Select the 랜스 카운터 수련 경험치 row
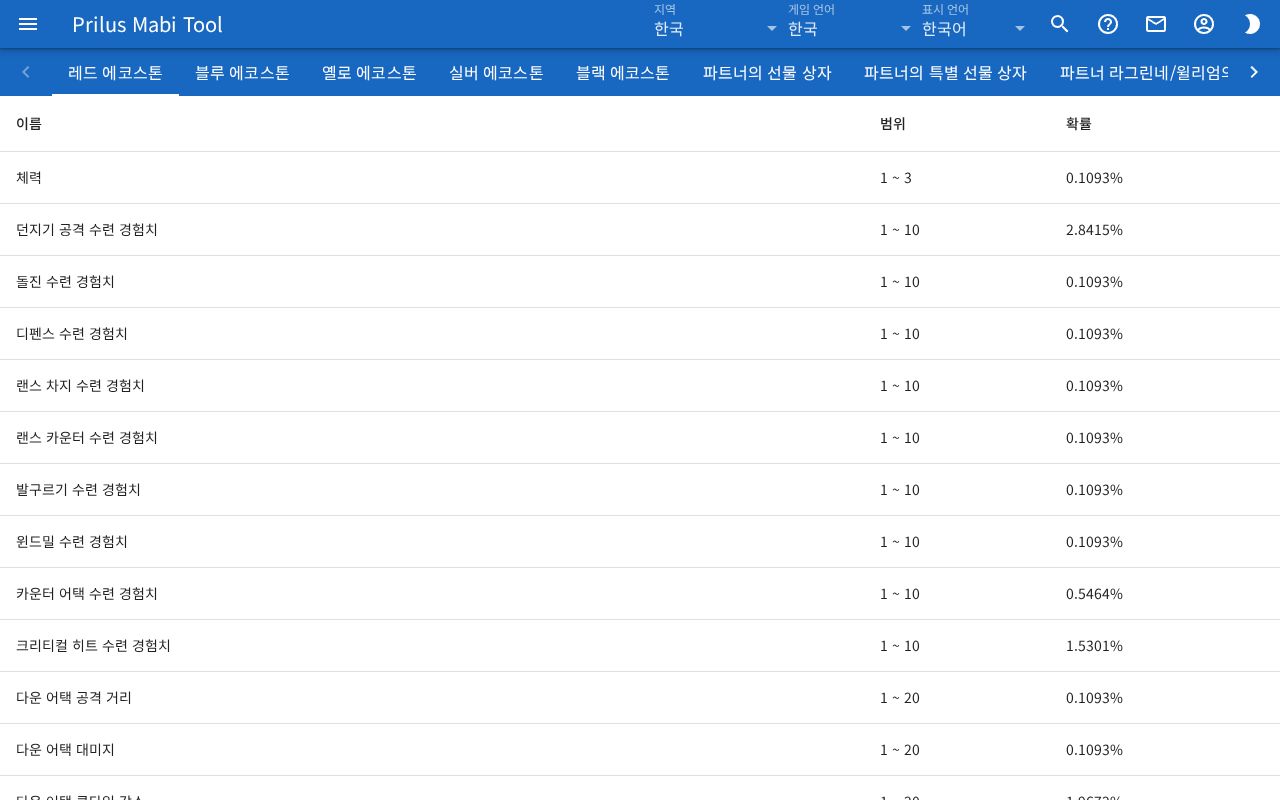The image size is (1280, 800). [x=640, y=438]
